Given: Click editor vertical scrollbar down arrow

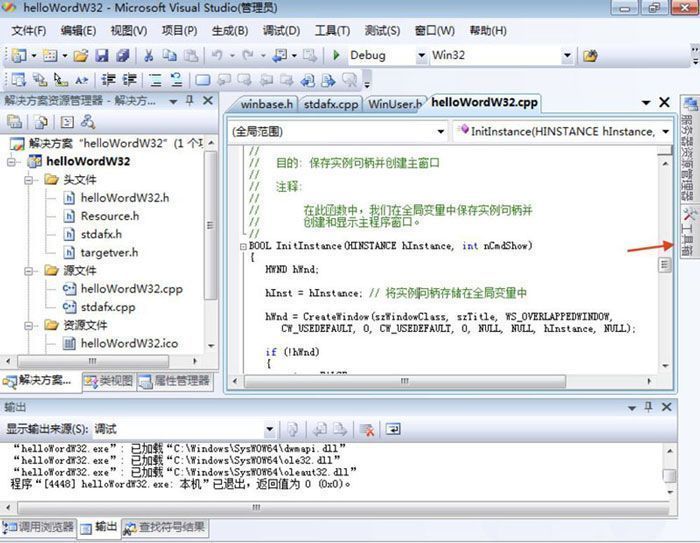Looking at the screenshot, I should point(665,366).
